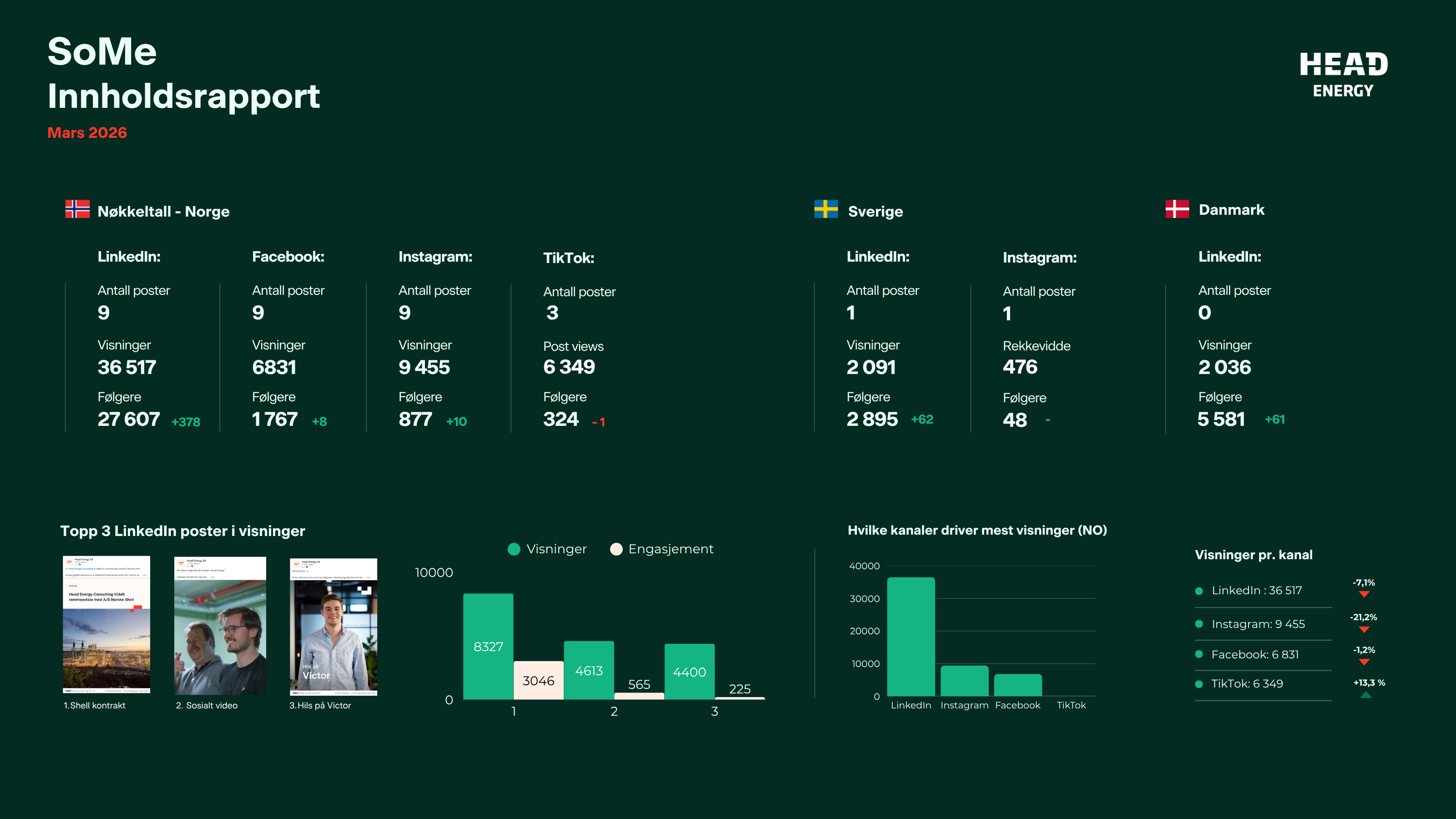Click the Mars 2026 date label
The height and width of the screenshot is (819, 1456).
pos(87,133)
